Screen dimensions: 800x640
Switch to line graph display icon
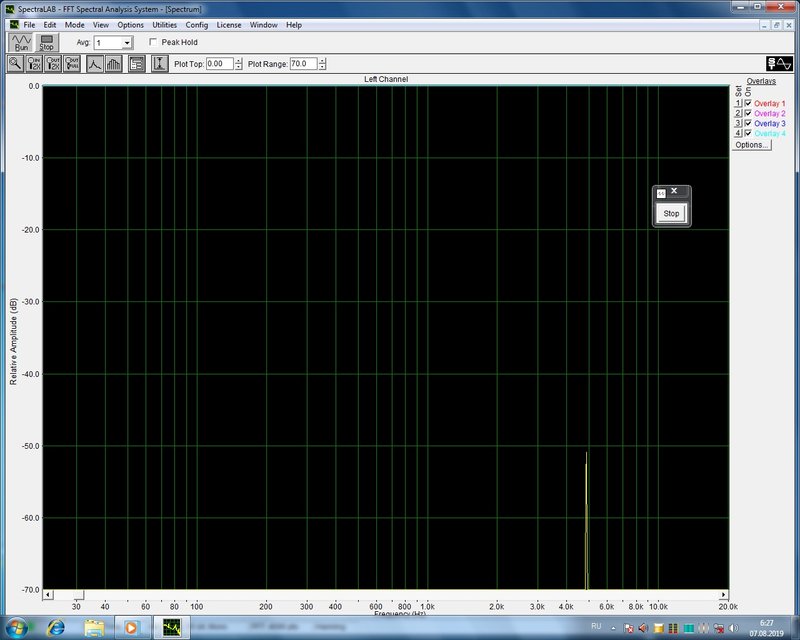(x=95, y=64)
